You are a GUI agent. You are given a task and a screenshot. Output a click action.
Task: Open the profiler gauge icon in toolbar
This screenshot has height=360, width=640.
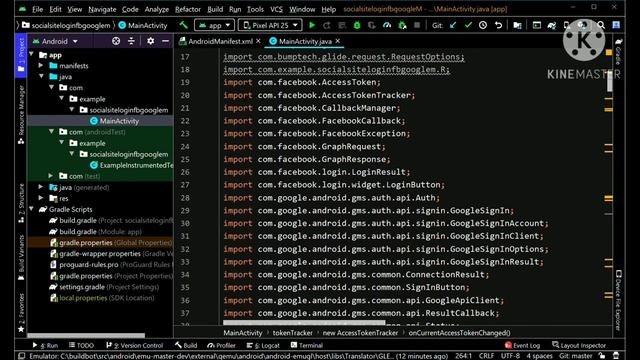(x=387, y=25)
